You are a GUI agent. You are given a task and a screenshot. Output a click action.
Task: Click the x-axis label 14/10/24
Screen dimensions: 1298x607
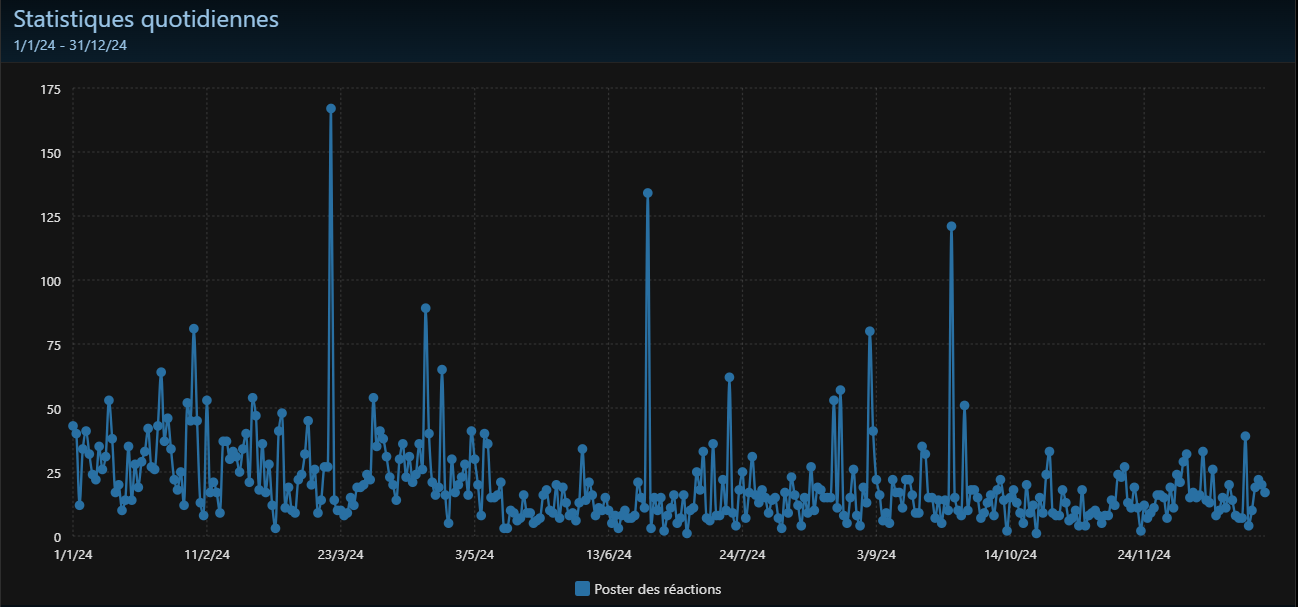(x=1010, y=555)
